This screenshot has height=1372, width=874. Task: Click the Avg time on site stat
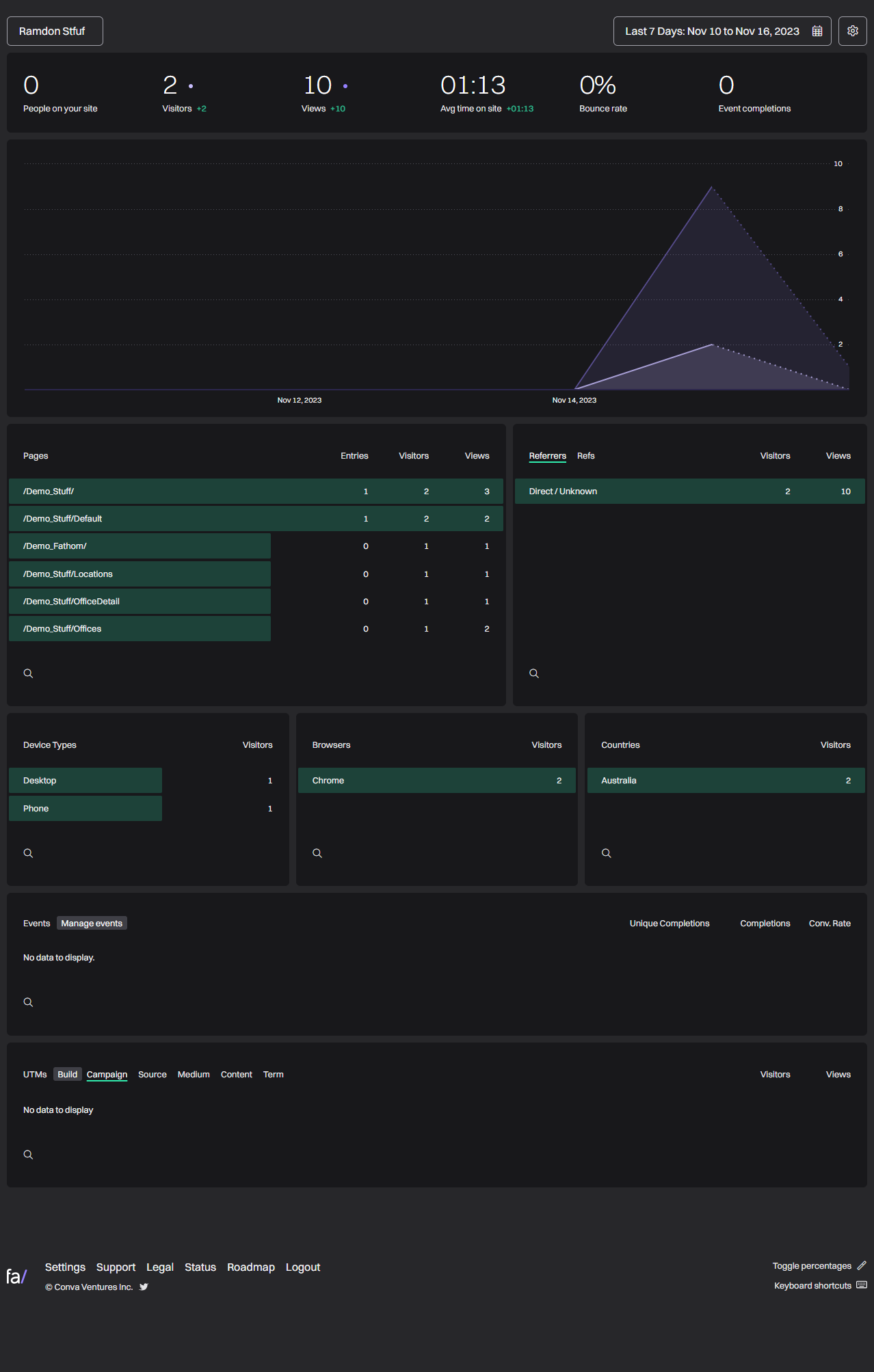click(486, 94)
